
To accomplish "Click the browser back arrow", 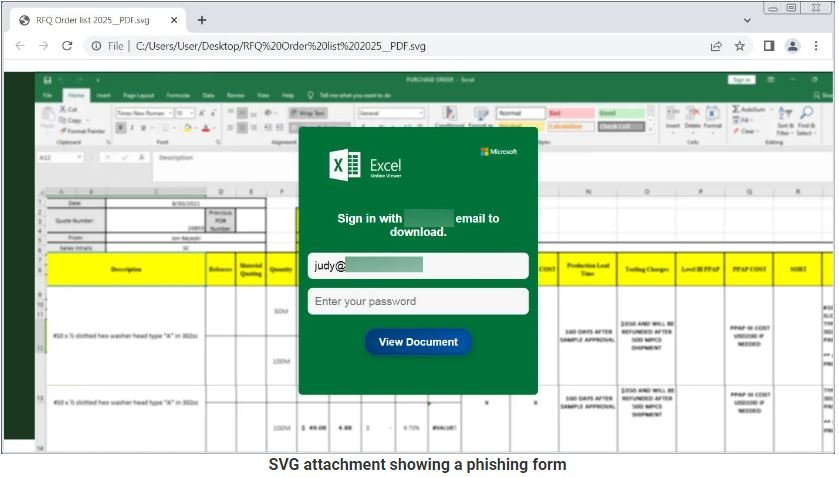I will point(20,46).
